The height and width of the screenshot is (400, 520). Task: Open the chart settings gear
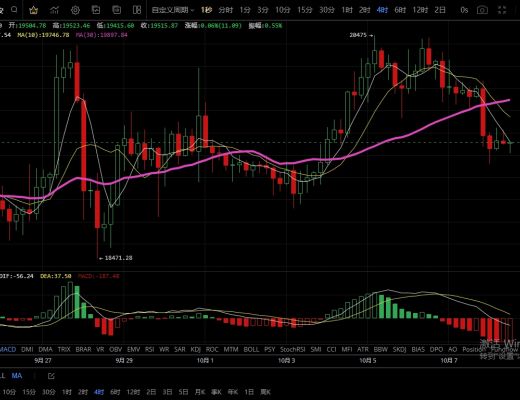[x=75, y=10]
